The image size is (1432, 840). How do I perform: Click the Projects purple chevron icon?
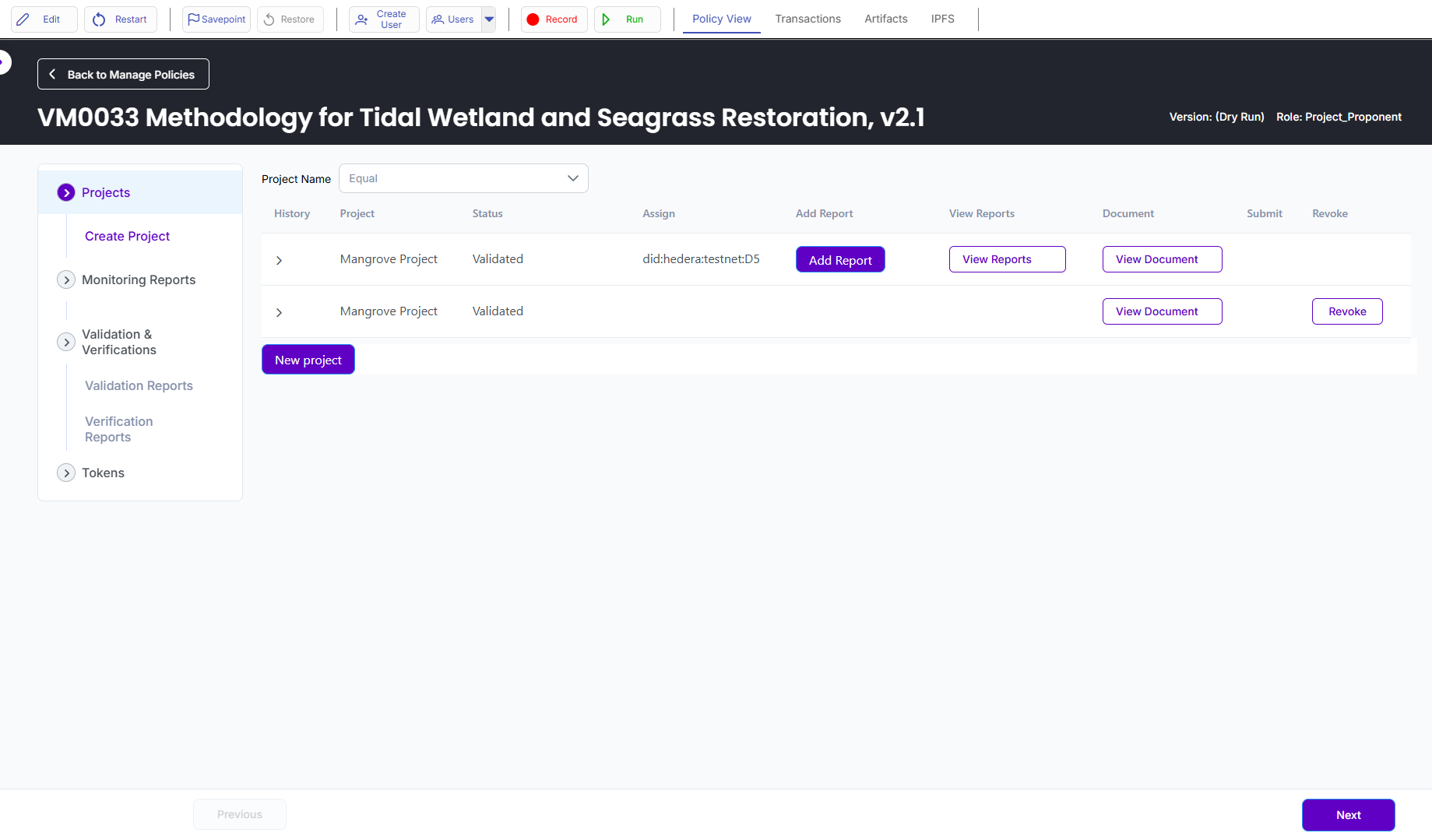[x=66, y=192]
